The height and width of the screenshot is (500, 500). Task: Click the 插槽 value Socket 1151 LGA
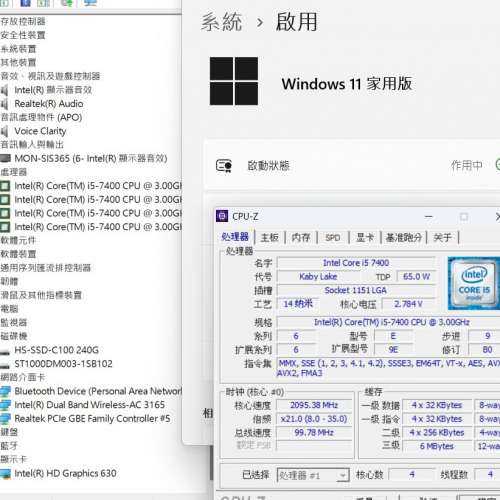(x=356, y=290)
